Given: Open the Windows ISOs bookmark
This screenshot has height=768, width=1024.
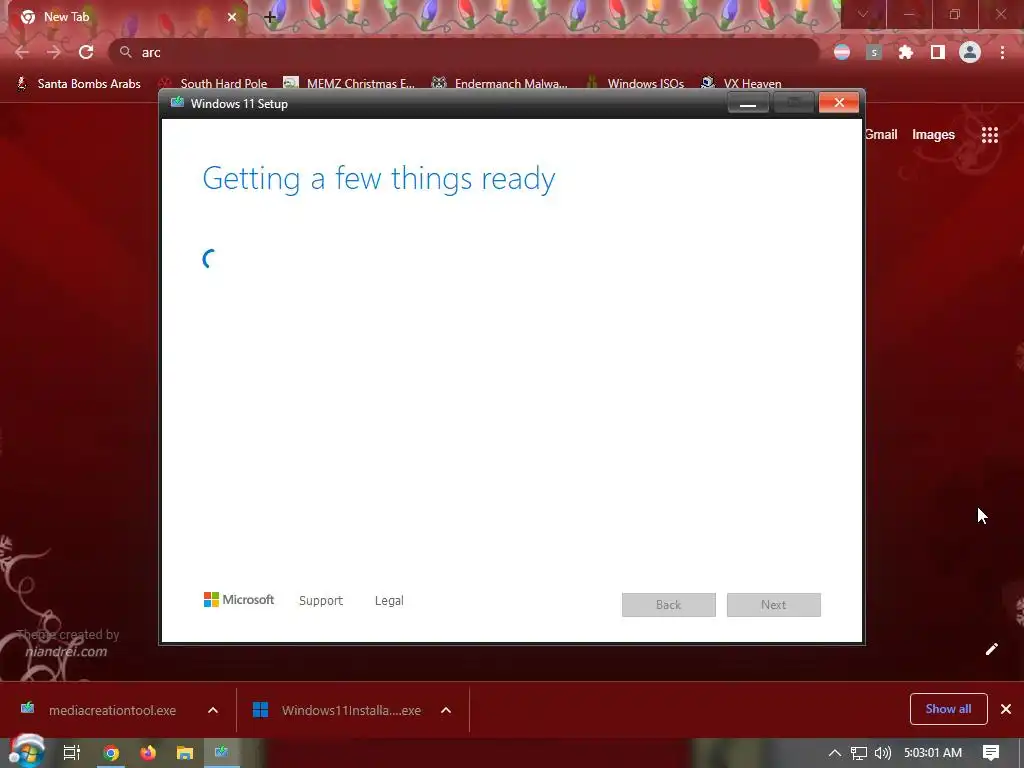Looking at the screenshot, I should 635,84.
